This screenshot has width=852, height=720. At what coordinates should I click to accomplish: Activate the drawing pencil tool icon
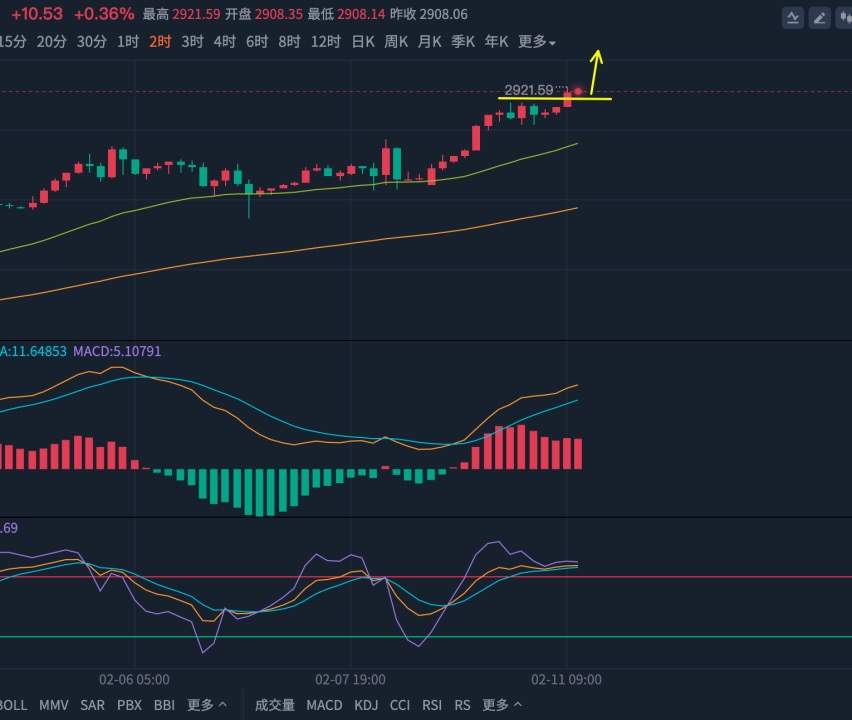[x=819, y=18]
